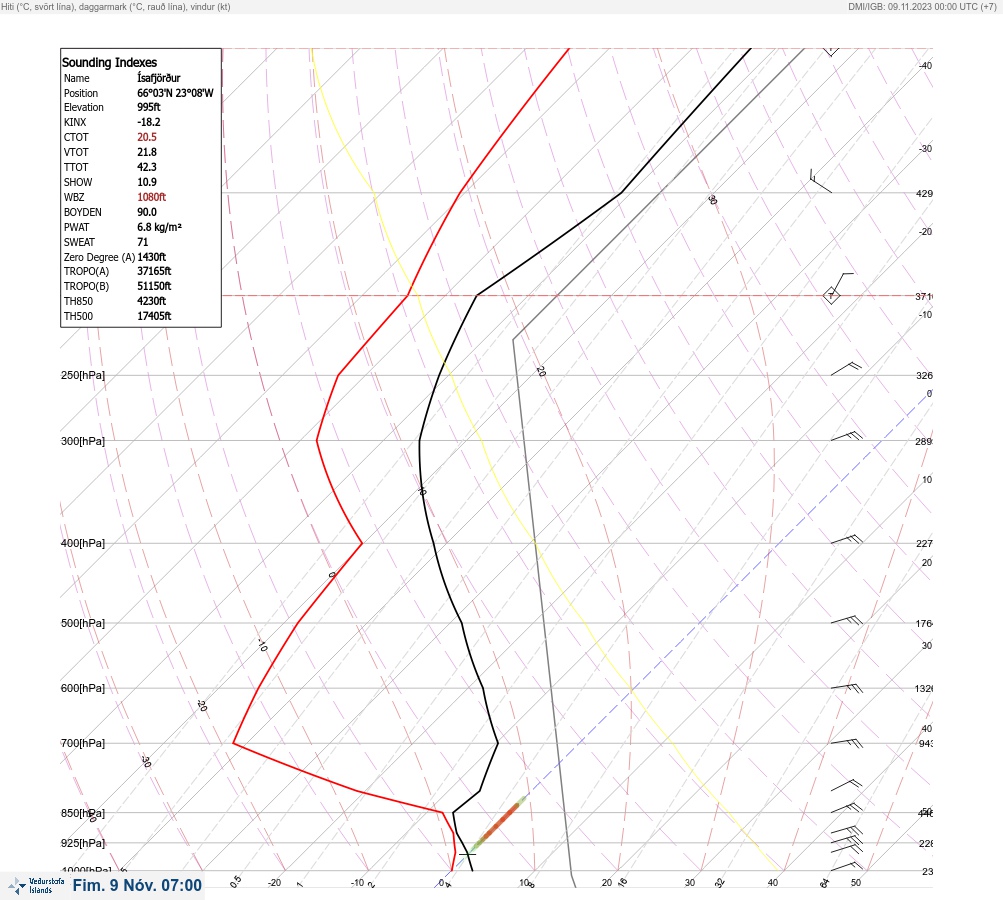This screenshot has width=1003, height=900.
Task: Click the TH500 value 17405ft
Action: 154,316
